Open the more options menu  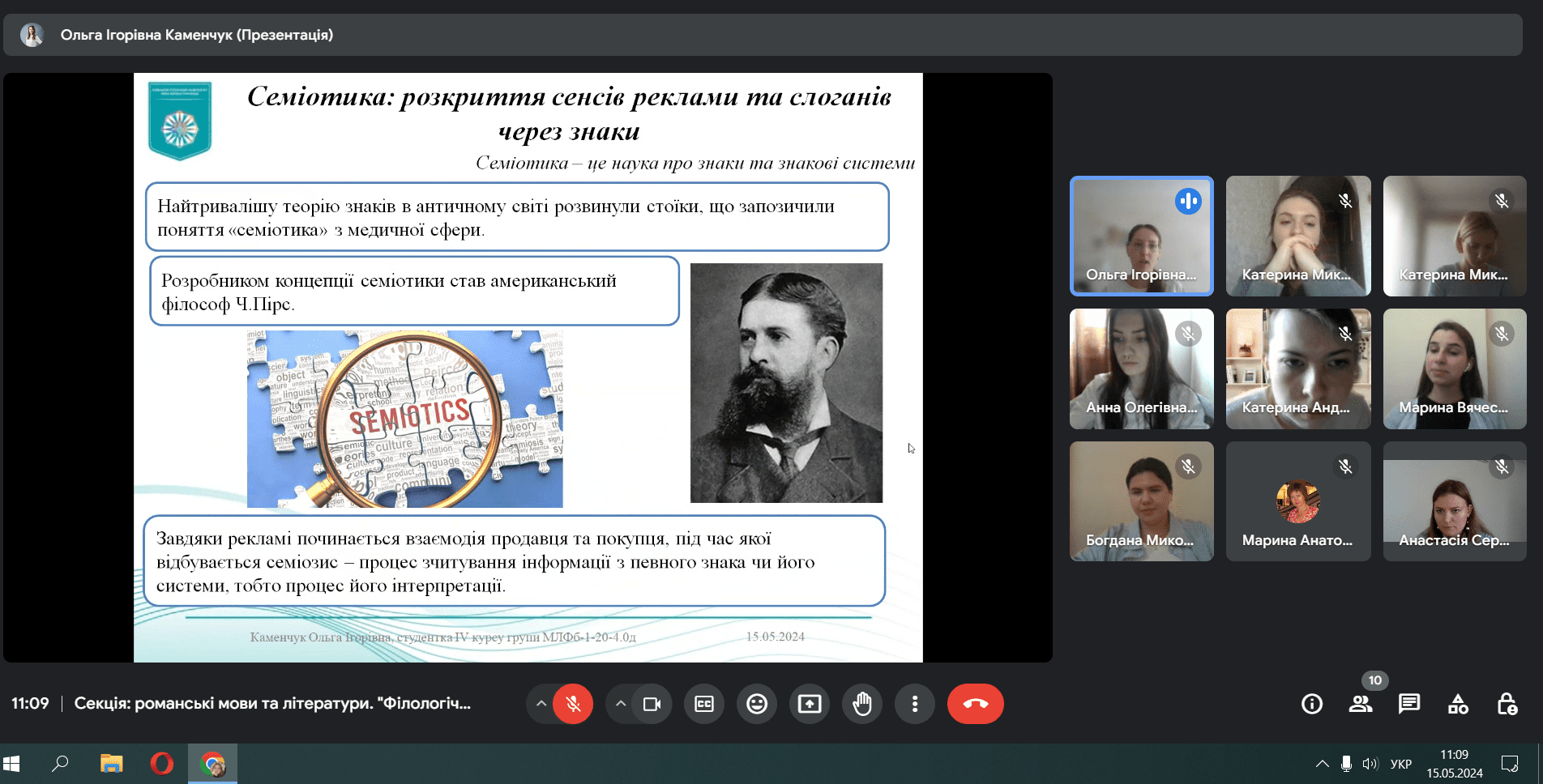(915, 704)
